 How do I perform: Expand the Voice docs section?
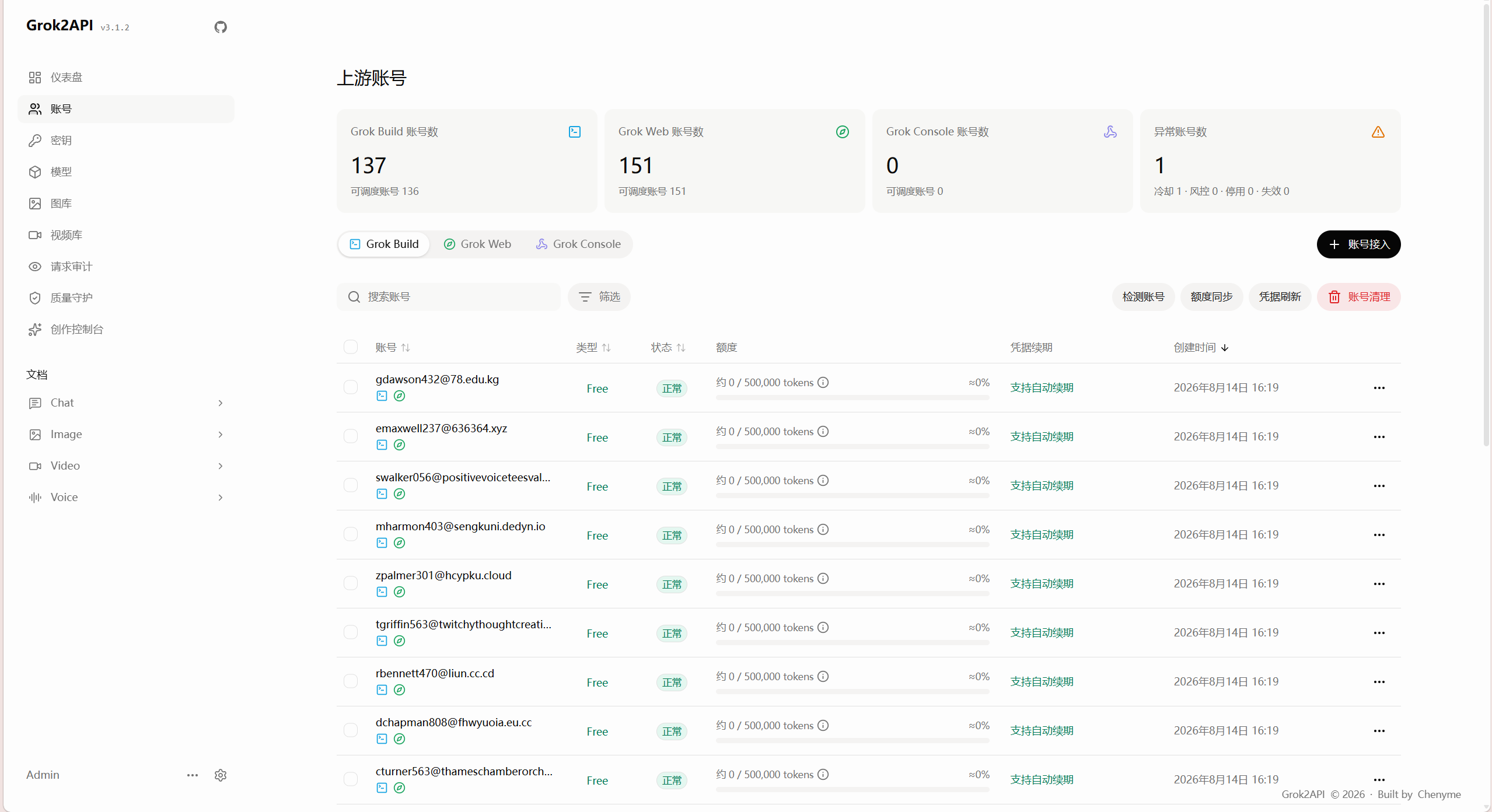click(126, 498)
